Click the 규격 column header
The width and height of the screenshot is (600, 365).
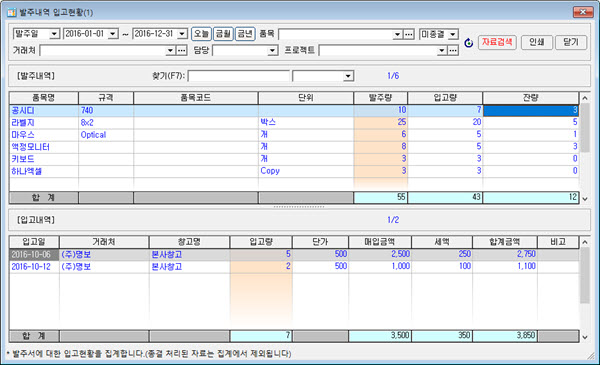[x=106, y=98]
